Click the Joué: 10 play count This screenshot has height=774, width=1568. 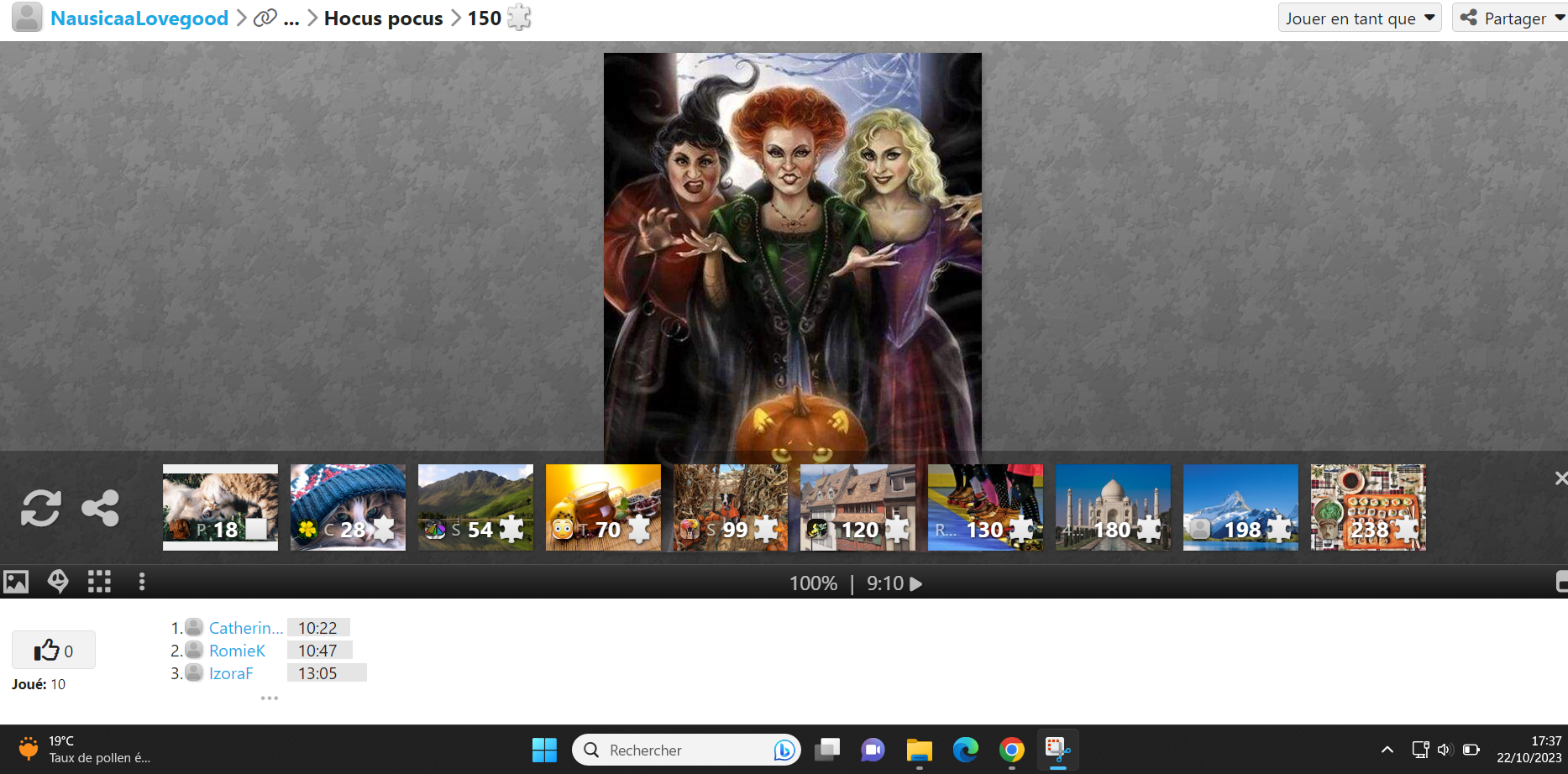coord(39,684)
